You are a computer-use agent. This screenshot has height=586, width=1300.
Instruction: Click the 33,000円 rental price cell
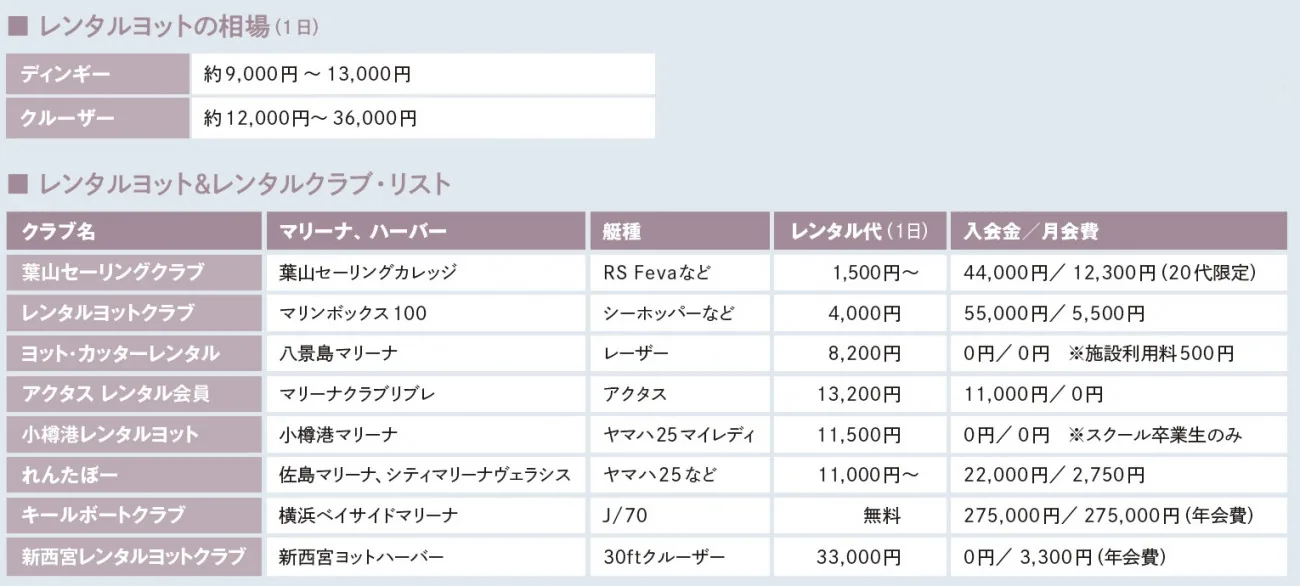(858, 556)
